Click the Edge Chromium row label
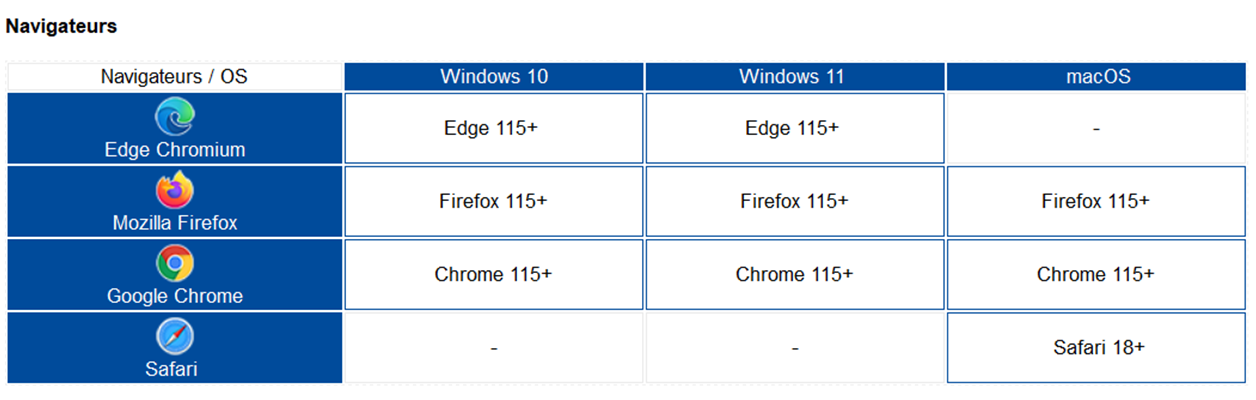 [x=175, y=150]
